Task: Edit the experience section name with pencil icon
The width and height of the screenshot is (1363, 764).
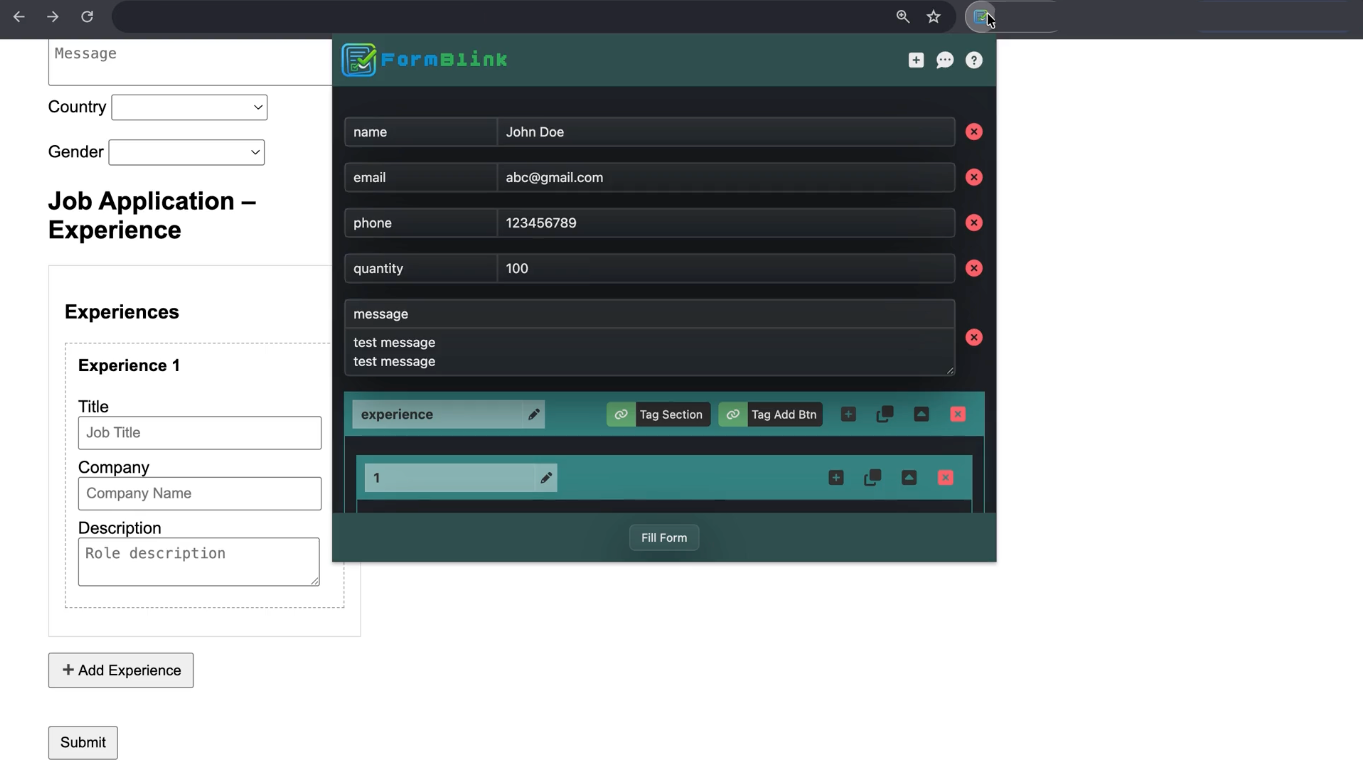Action: point(533,414)
